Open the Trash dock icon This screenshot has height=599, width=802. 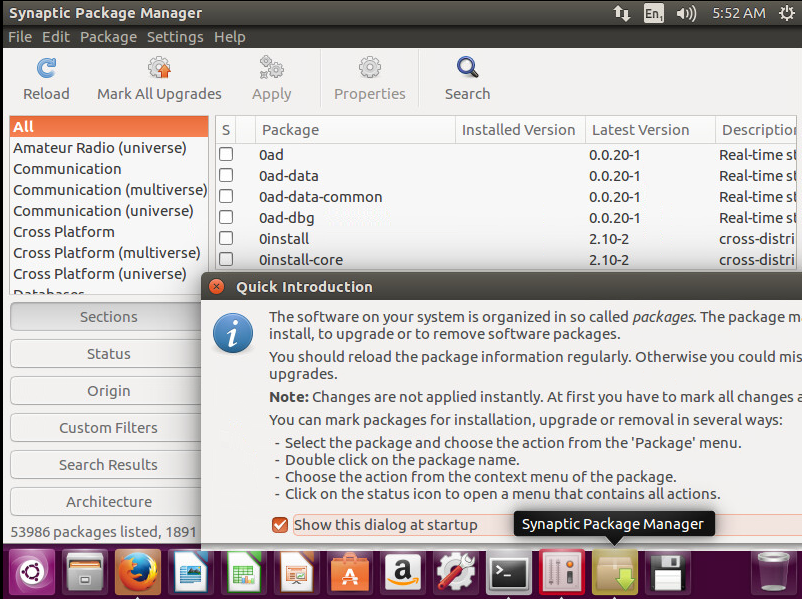tap(773, 572)
